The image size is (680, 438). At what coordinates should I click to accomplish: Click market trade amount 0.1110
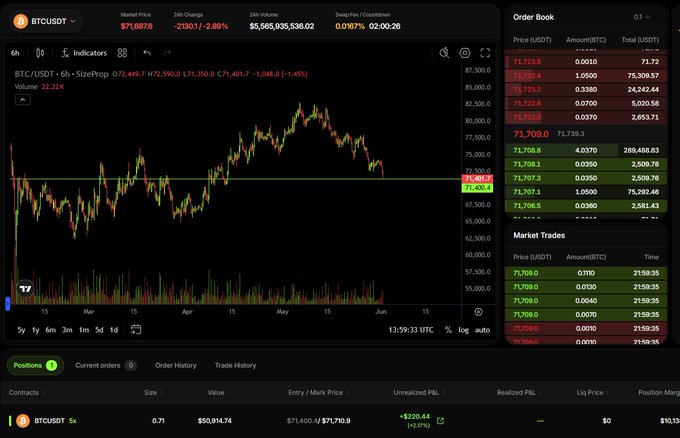click(x=586, y=273)
